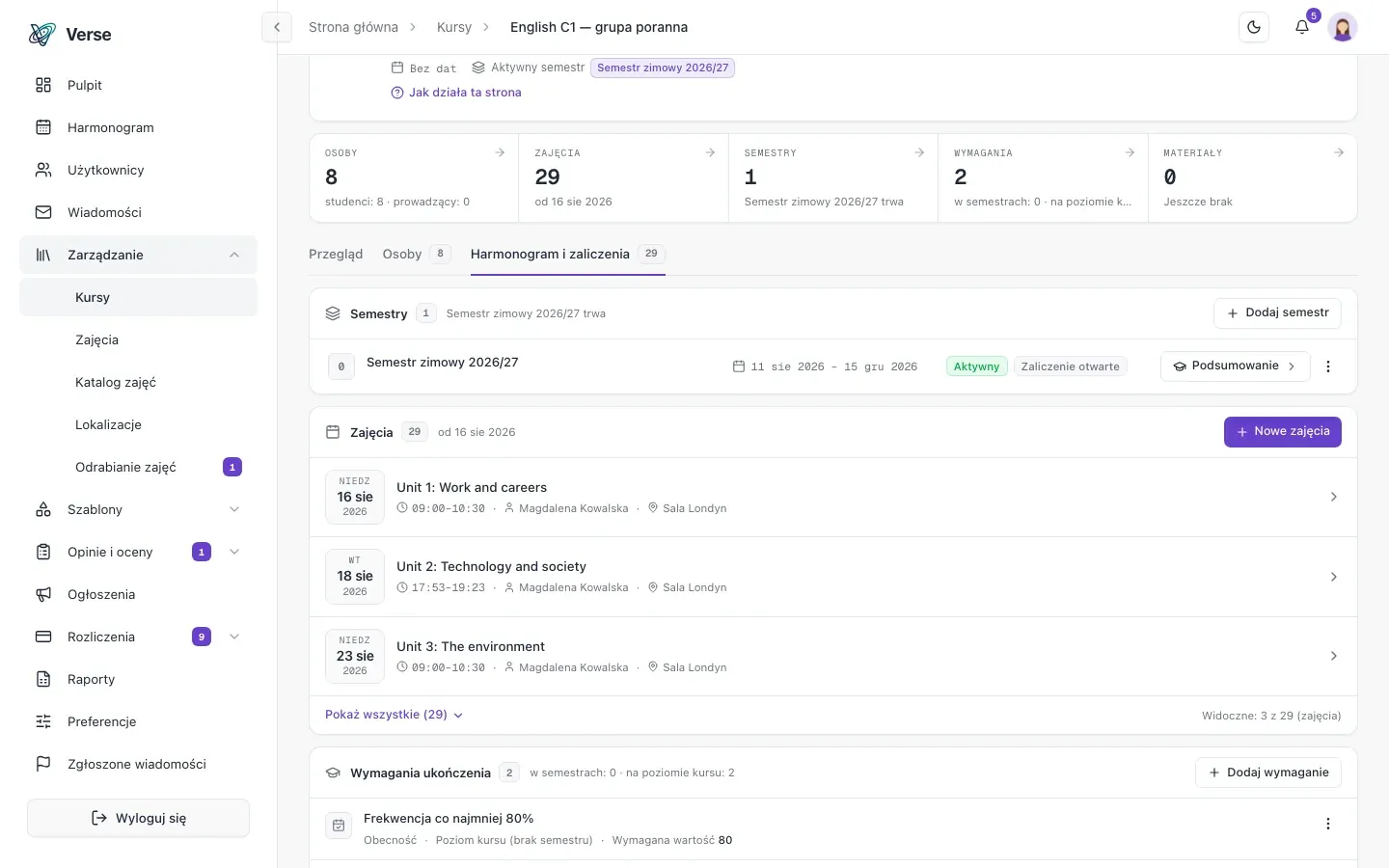Open Wiadomości in sidebar
This screenshot has height=868, width=1389.
pyautogui.click(x=138, y=212)
